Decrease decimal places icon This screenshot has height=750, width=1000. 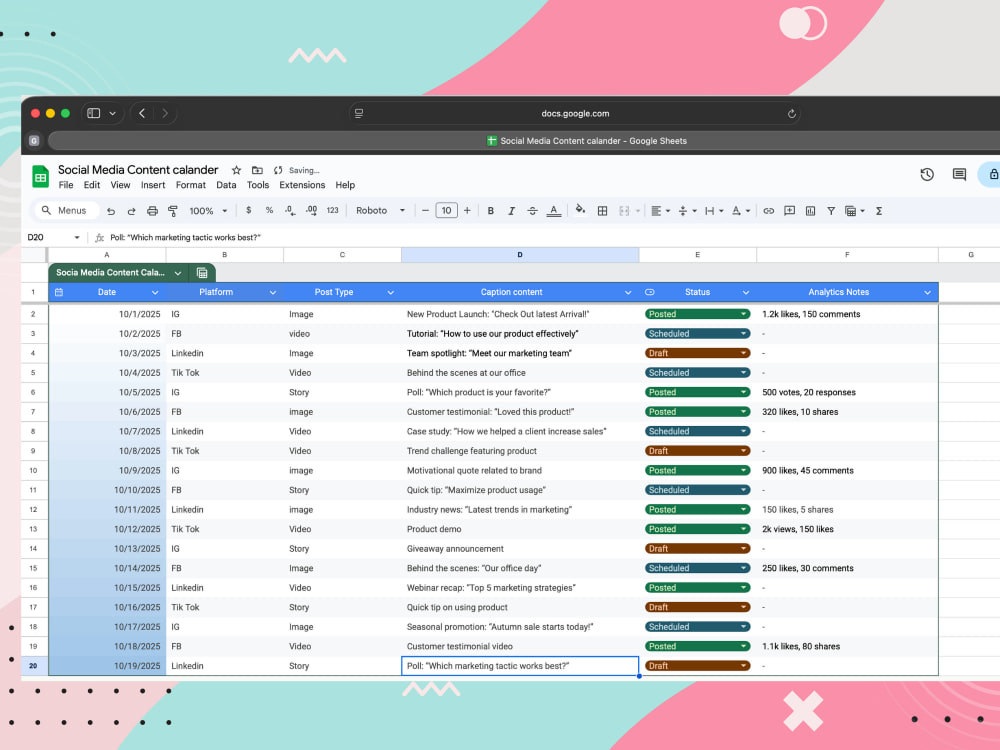[x=290, y=210]
